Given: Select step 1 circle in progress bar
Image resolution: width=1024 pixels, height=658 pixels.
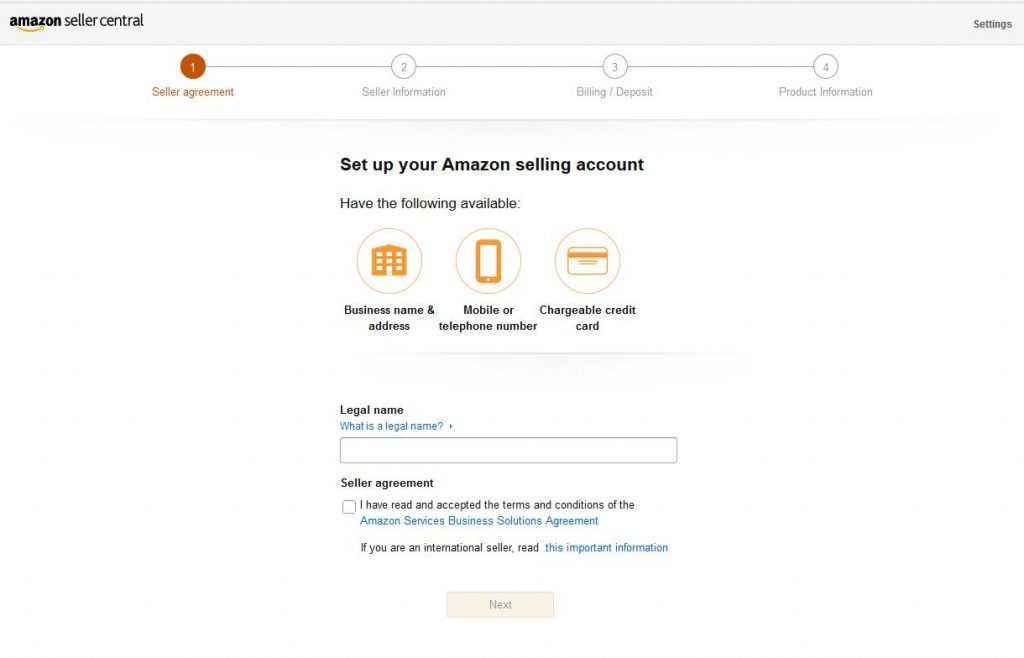Looking at the screenshot, I should tap(193, 67).
